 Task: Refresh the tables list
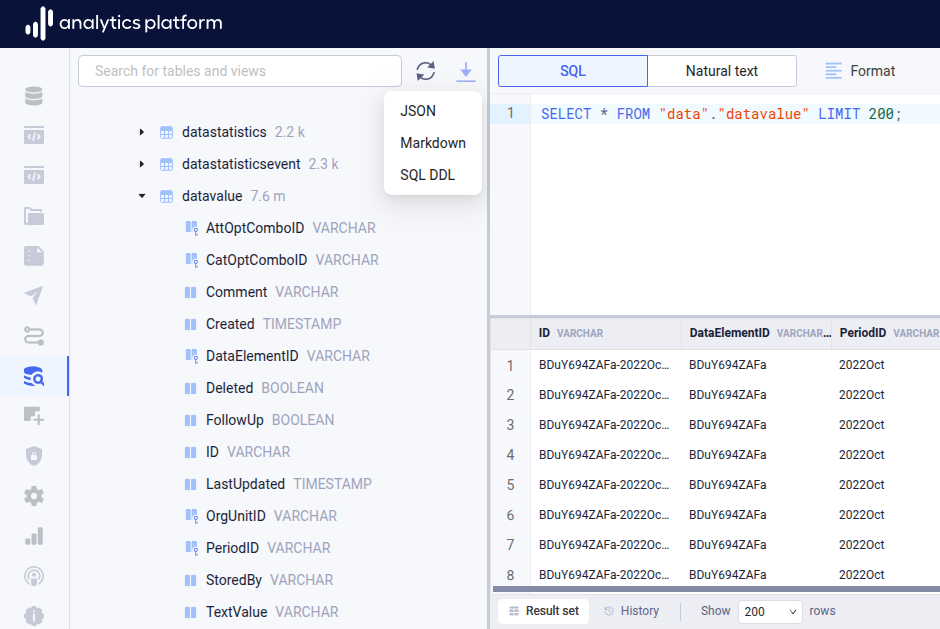[426, 71]
